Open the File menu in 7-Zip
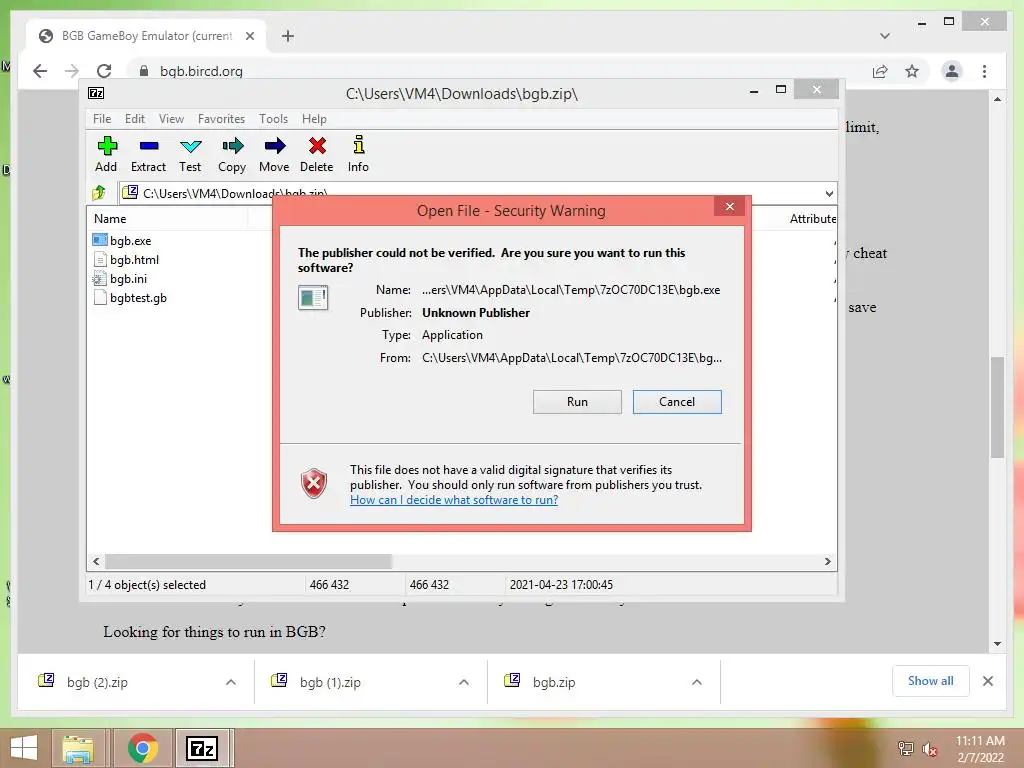Viewport: 1024px width, 768px height. click(102, 119)
